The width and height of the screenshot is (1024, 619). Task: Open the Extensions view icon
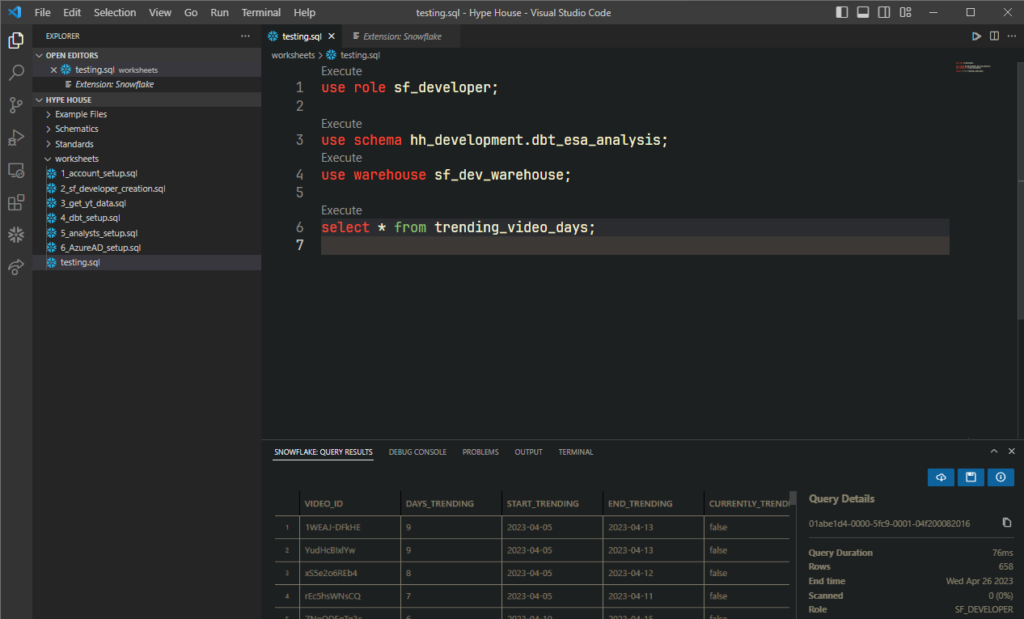coord(16,203)
